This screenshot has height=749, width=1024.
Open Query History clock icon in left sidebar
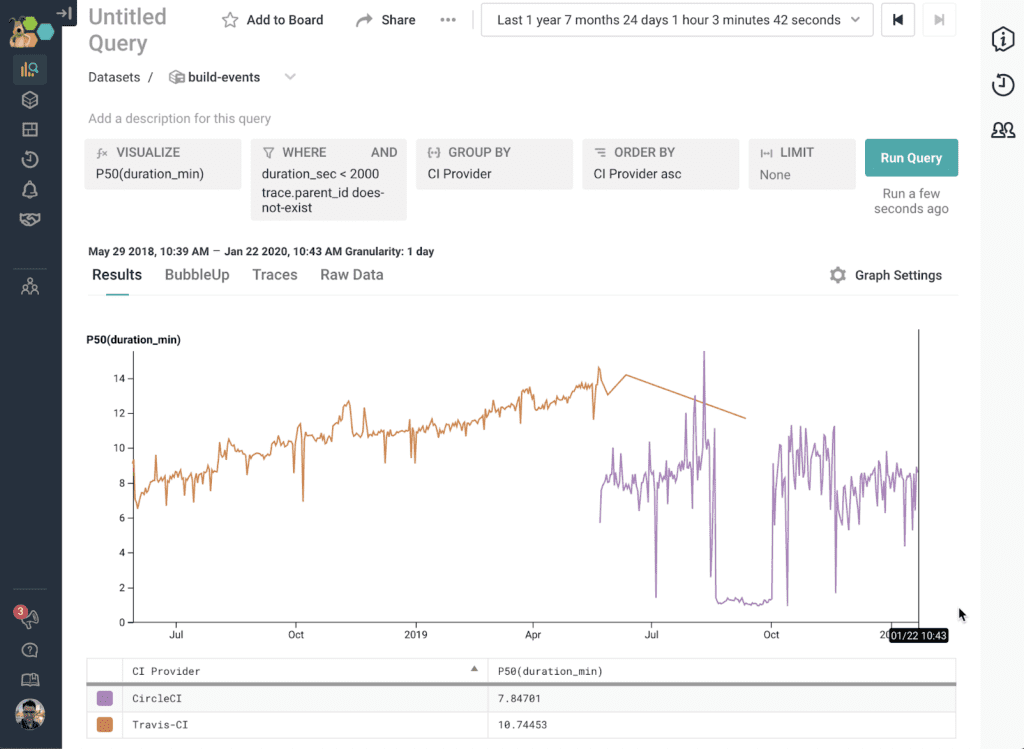tap(30, 160)
